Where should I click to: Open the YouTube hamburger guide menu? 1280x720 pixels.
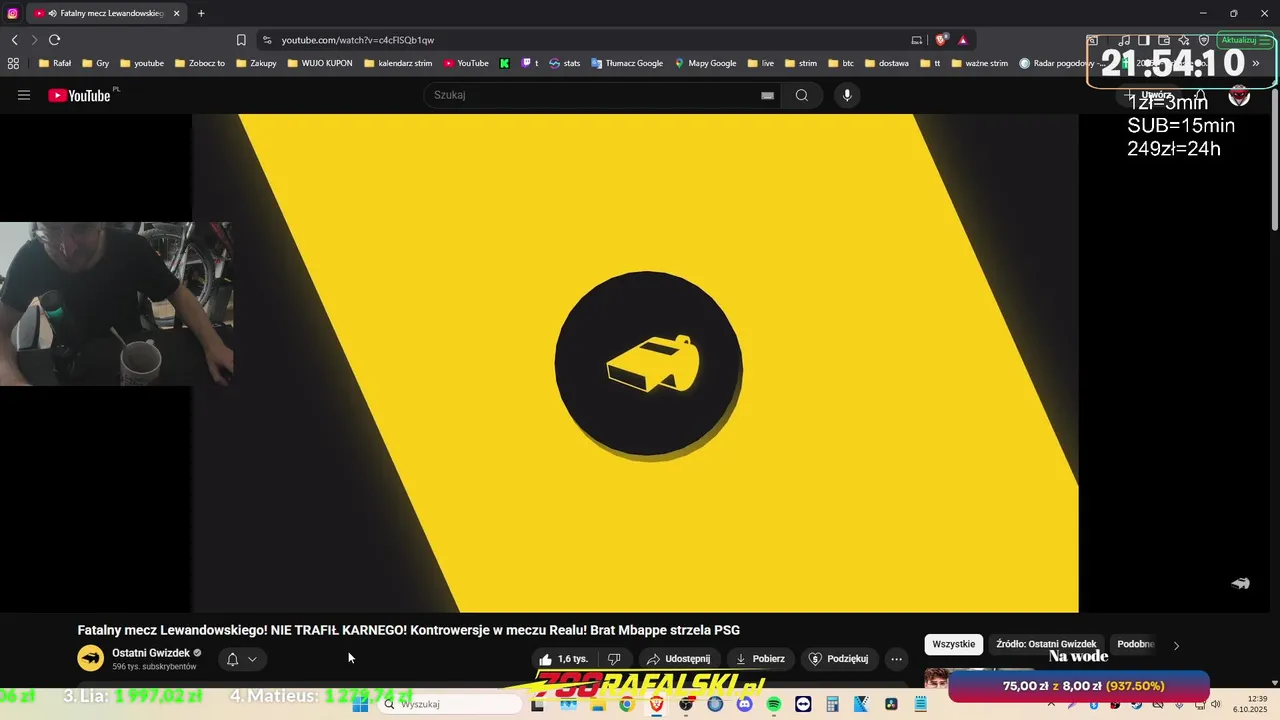(x=24, y=95)
